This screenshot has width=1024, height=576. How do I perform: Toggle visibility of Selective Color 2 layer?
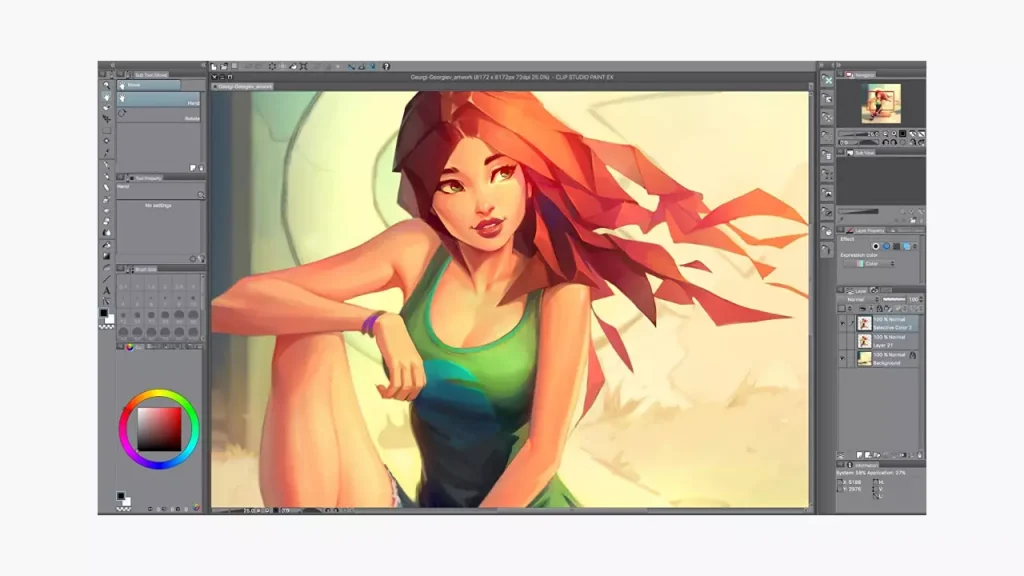tap(842, 323)
